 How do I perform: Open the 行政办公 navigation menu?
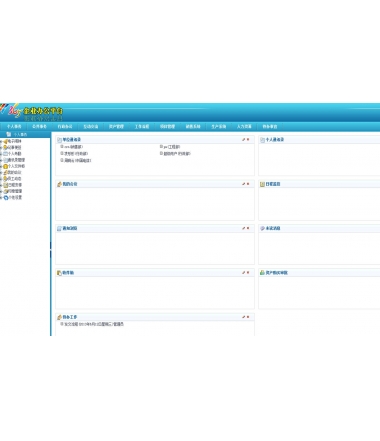[65, 127]
